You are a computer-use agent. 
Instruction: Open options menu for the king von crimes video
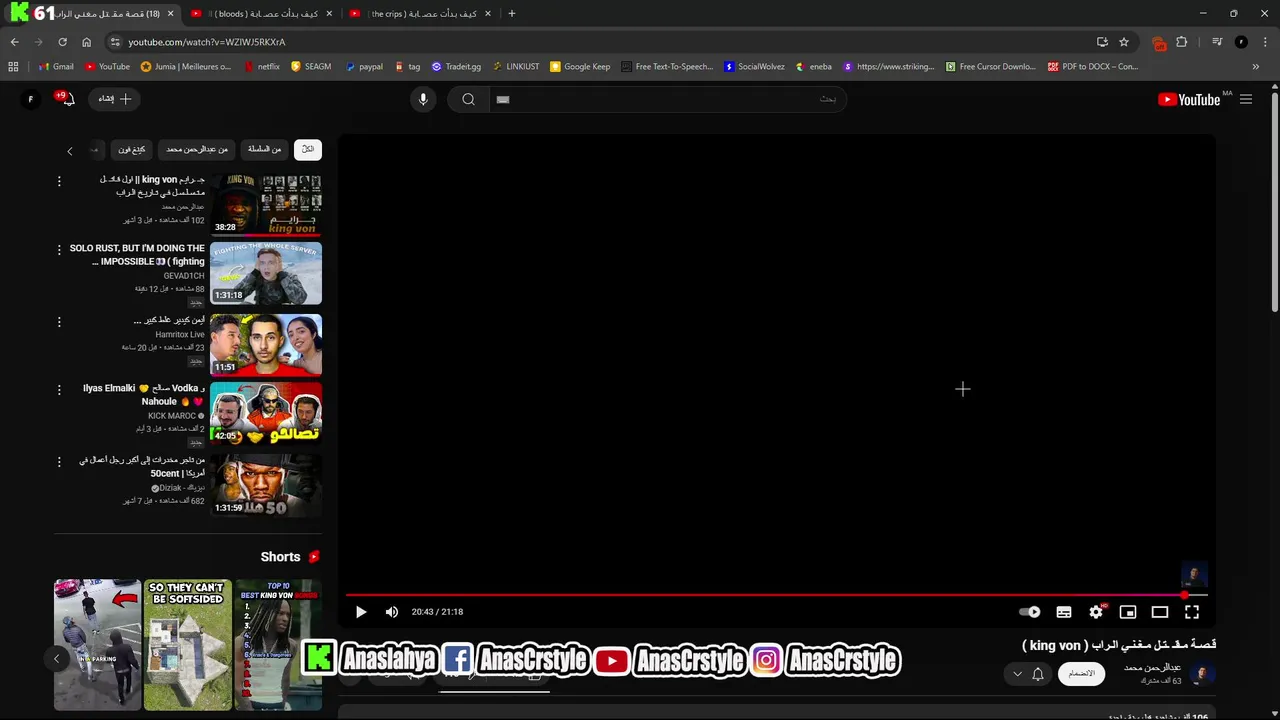click(x=59, y=181)
